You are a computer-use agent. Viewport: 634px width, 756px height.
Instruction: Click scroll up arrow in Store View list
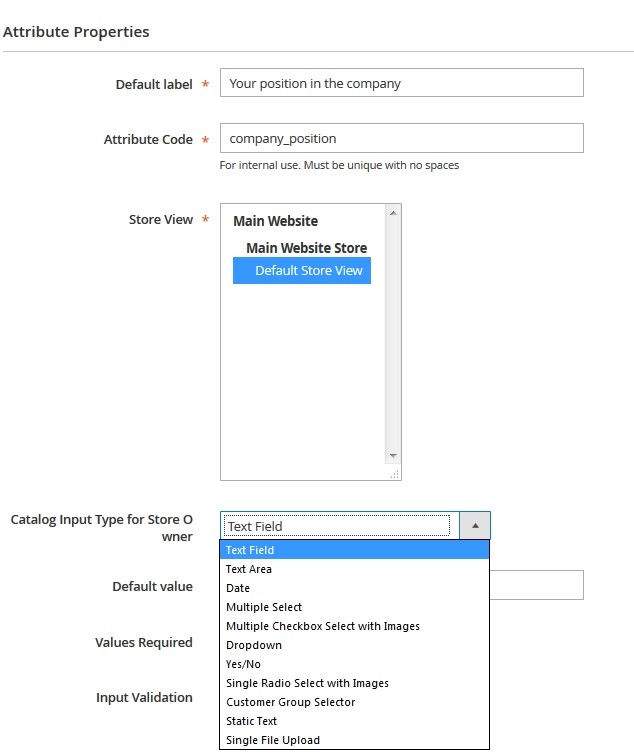pyautogui.click(x=393, y=213)
